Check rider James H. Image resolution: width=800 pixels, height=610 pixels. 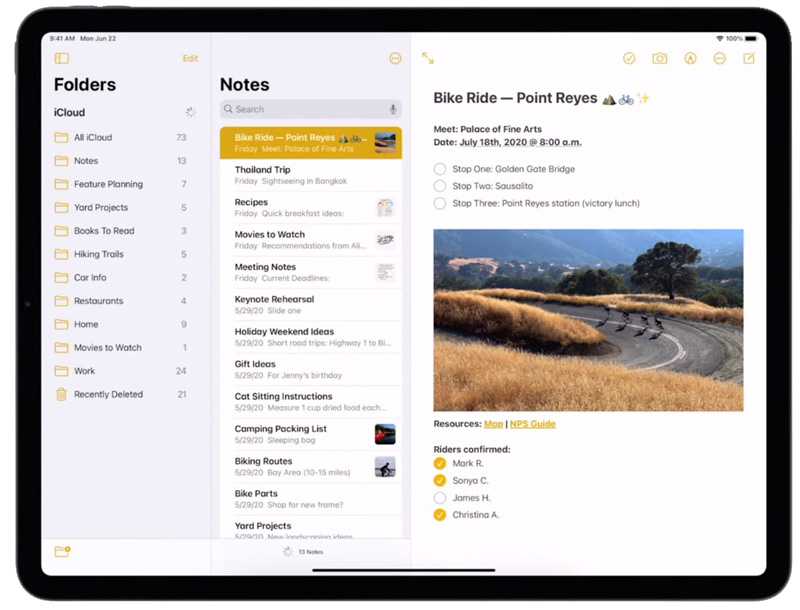(x=440, y=498)
